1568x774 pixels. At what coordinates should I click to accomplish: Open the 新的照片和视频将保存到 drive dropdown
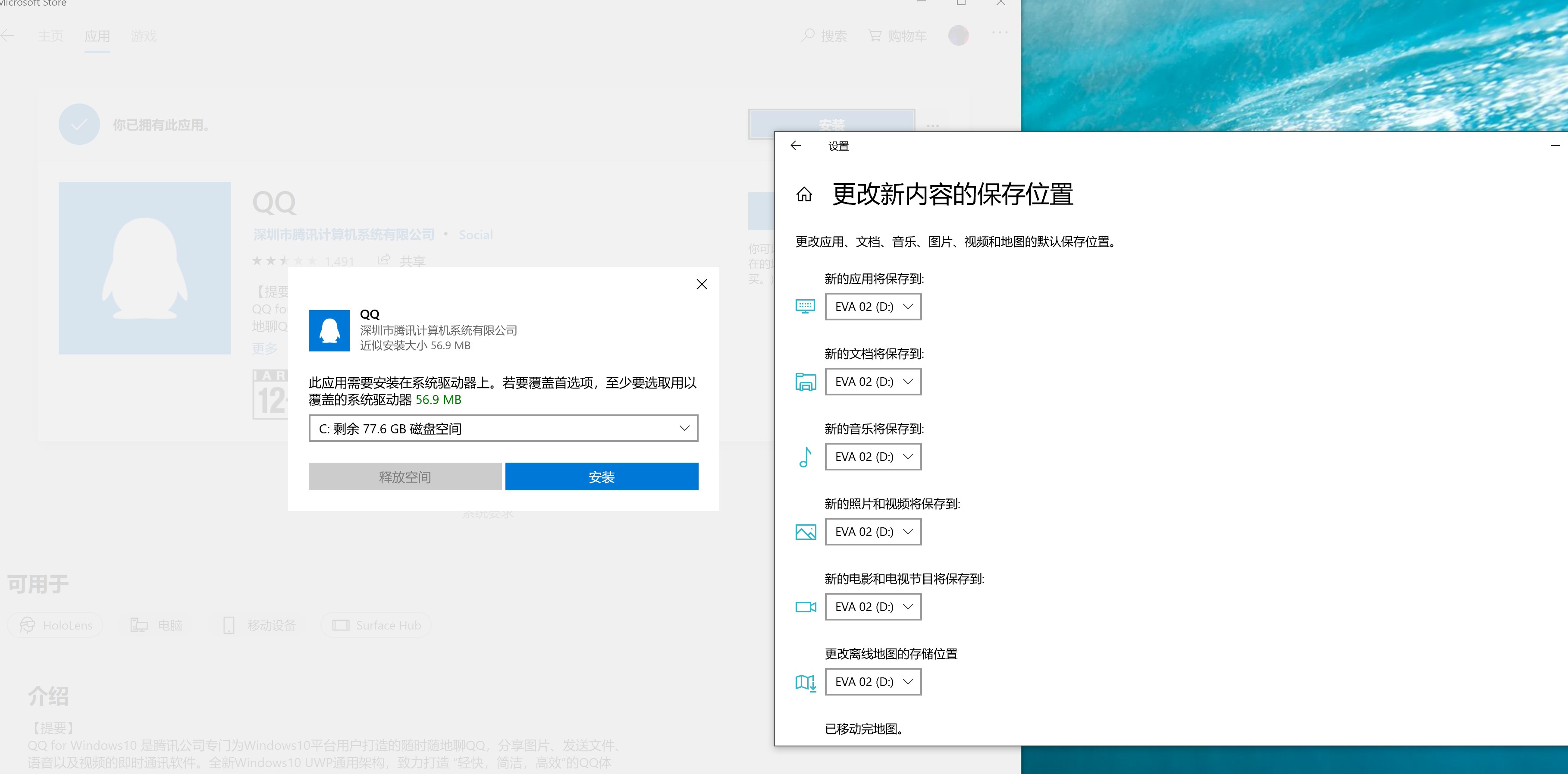[x=873, y=532]
